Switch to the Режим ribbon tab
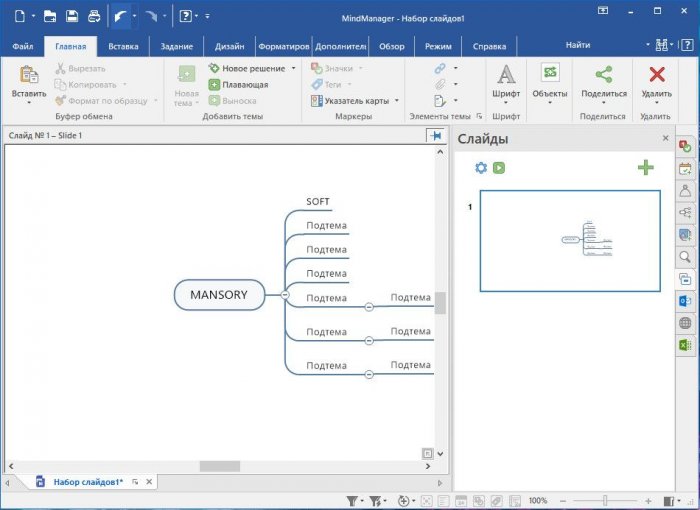Viewport: 700px width, 510px height. coord(438,46)
